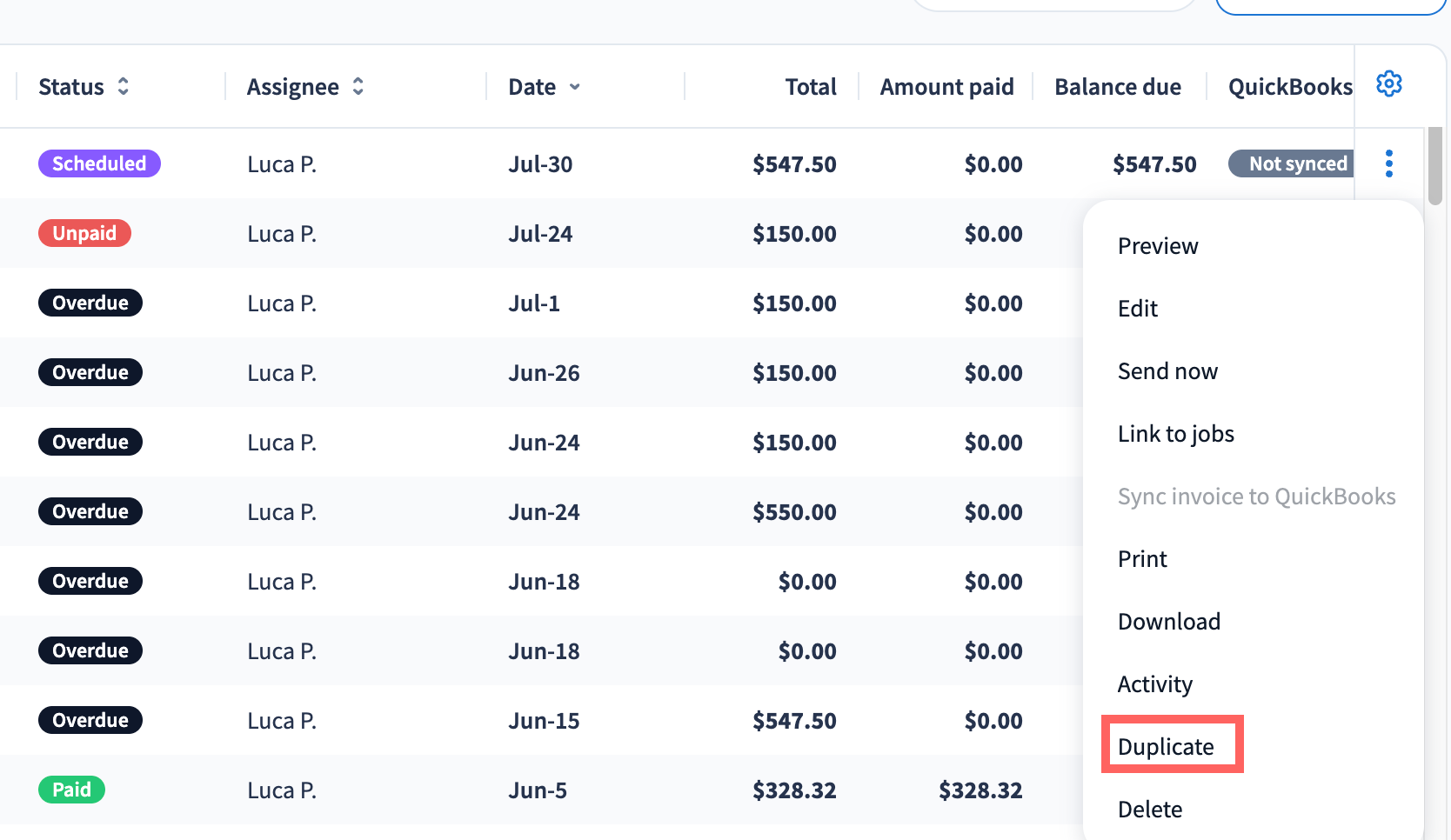1451x840 pixels.
Task: Click the Scheduled status badge
Action: [x=99, y=163]
